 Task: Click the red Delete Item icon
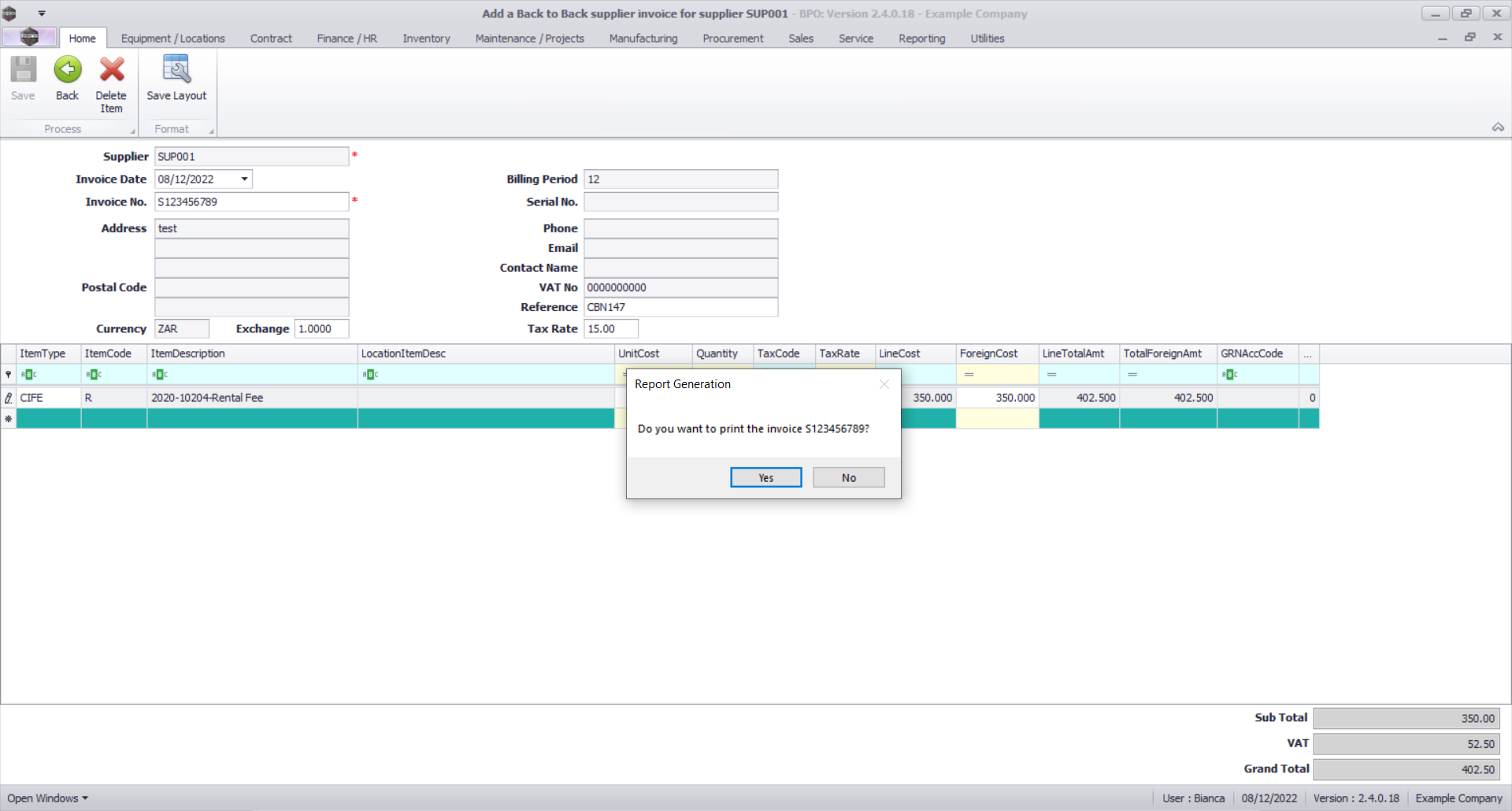point(112,70)
